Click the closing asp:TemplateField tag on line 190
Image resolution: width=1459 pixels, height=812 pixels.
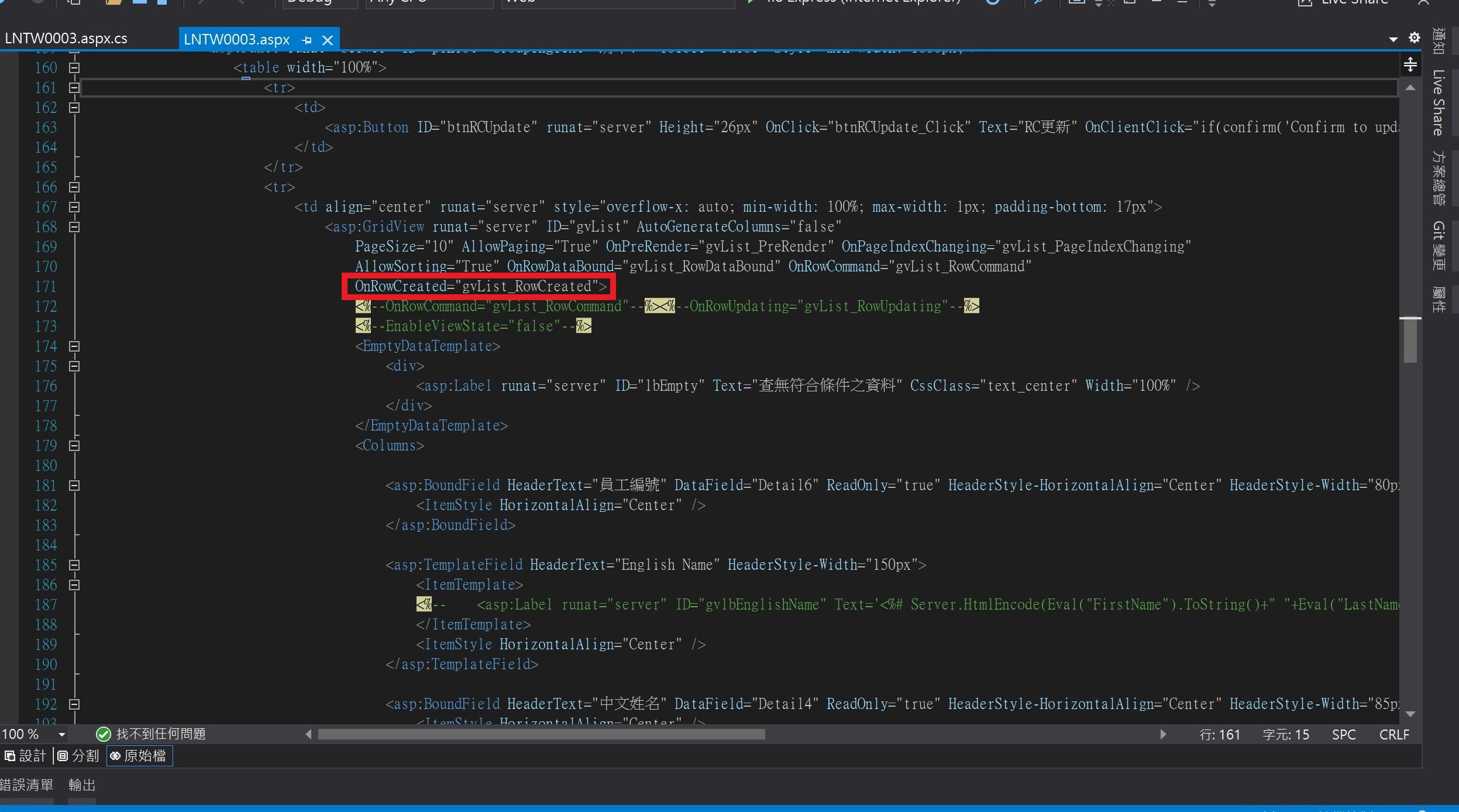tap(462, 665)
